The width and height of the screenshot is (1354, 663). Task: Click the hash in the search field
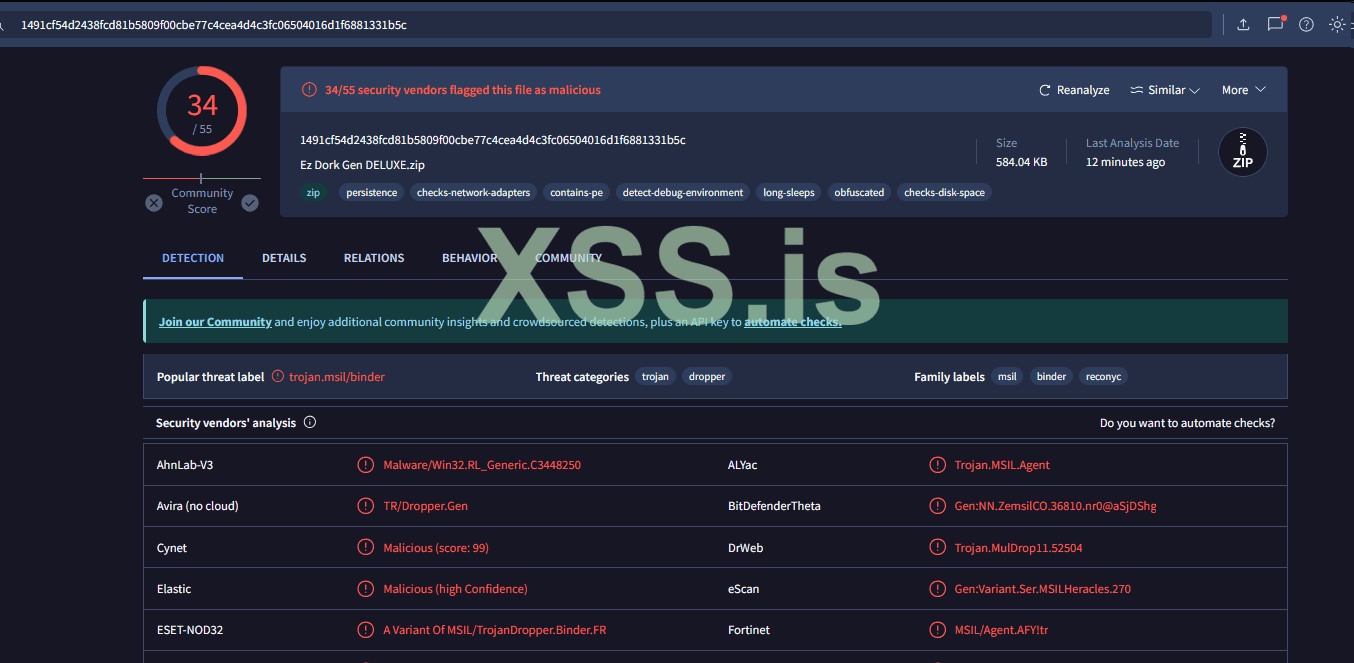214,25
